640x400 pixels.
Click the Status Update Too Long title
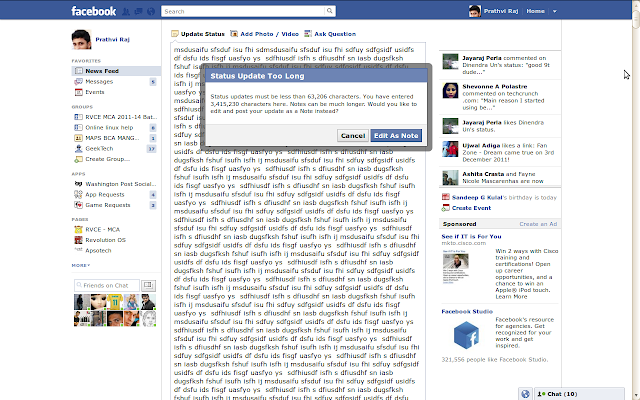click(x=257, y=76)
